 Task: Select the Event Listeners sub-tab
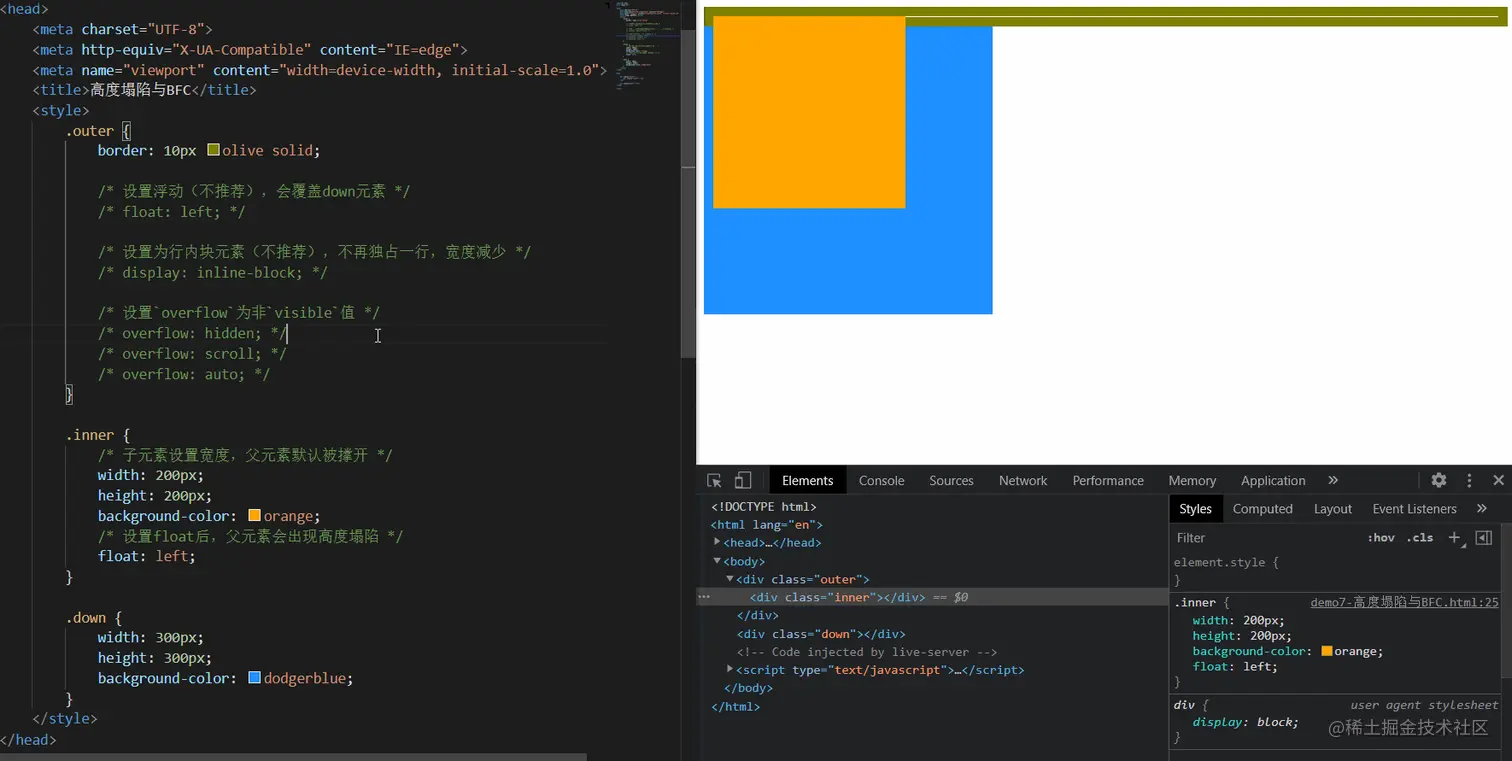pos(1416,508)
